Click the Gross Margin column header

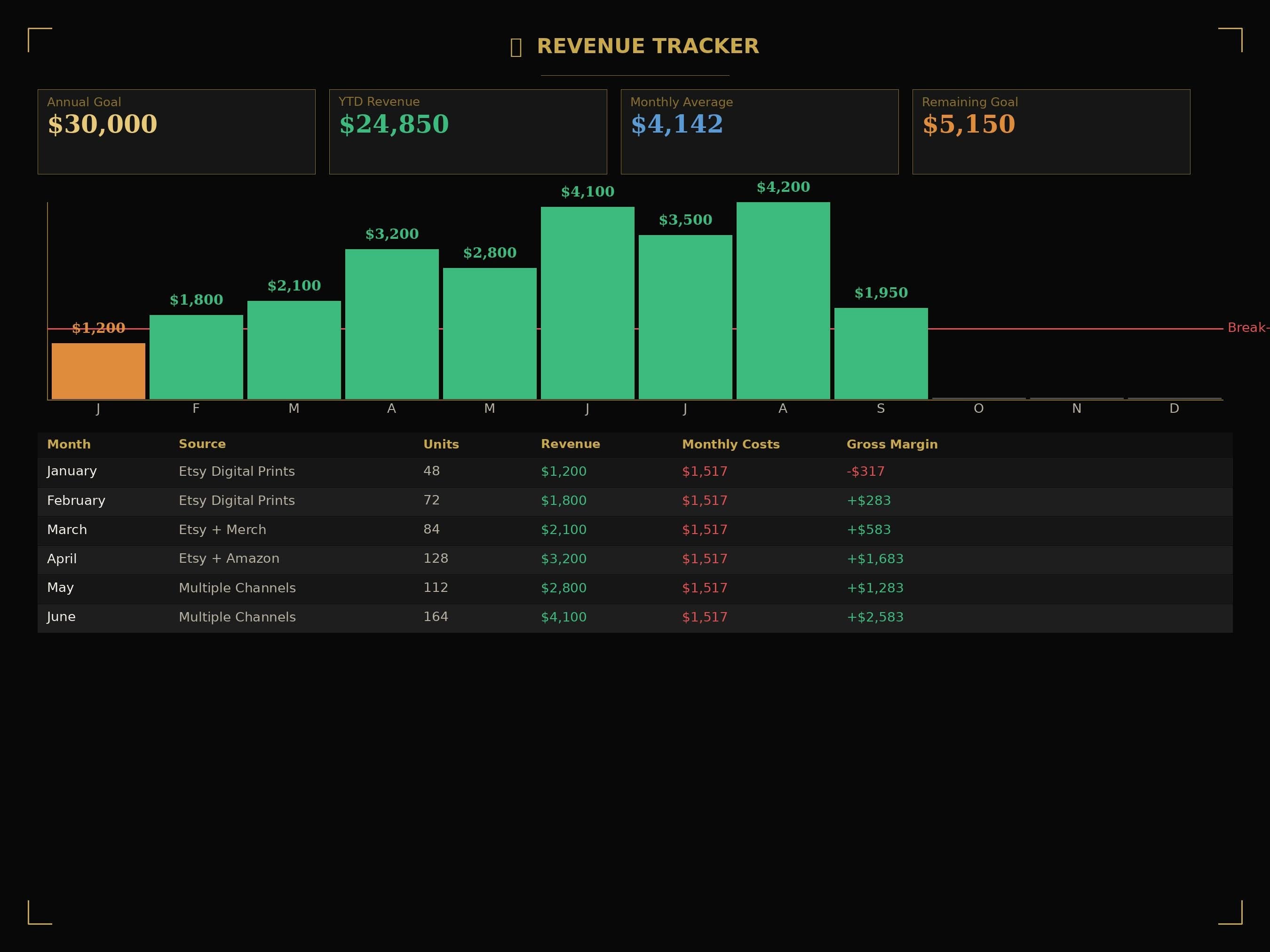point(892,444)
